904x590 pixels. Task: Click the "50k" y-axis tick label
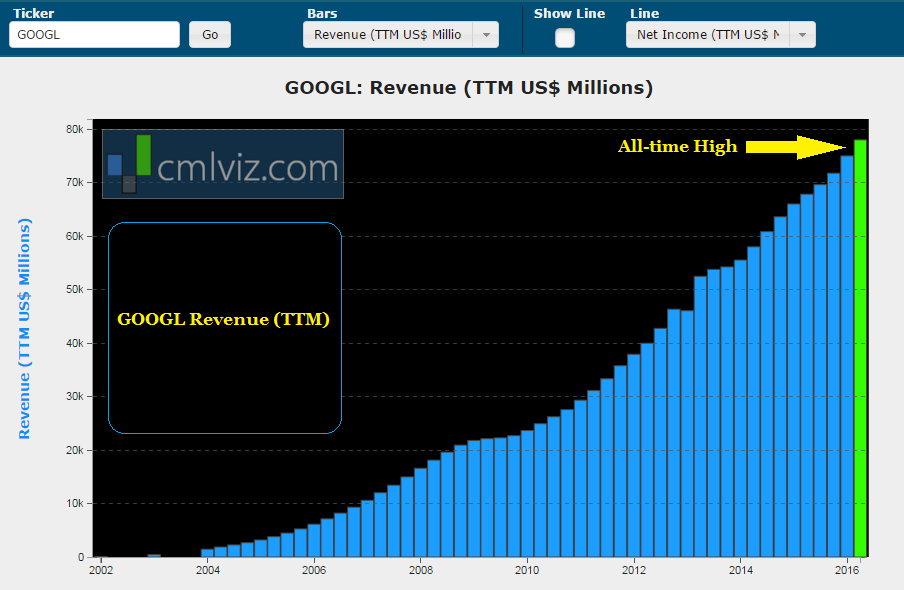click(75, 289)
